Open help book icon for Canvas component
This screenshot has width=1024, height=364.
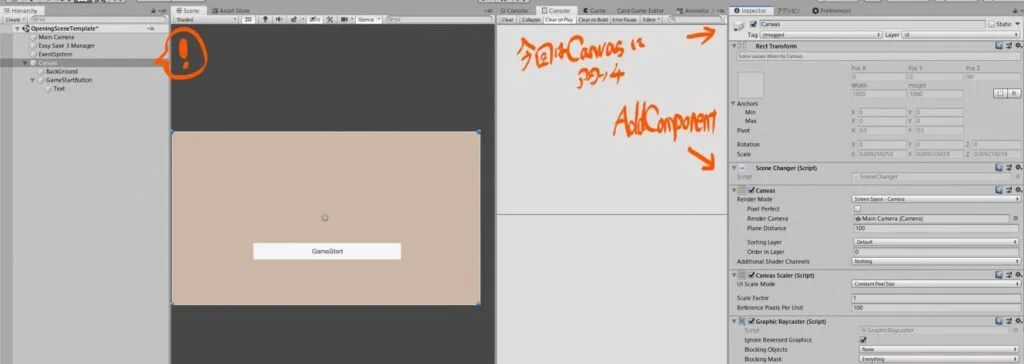pyautogui.click(x=999, y=190)
